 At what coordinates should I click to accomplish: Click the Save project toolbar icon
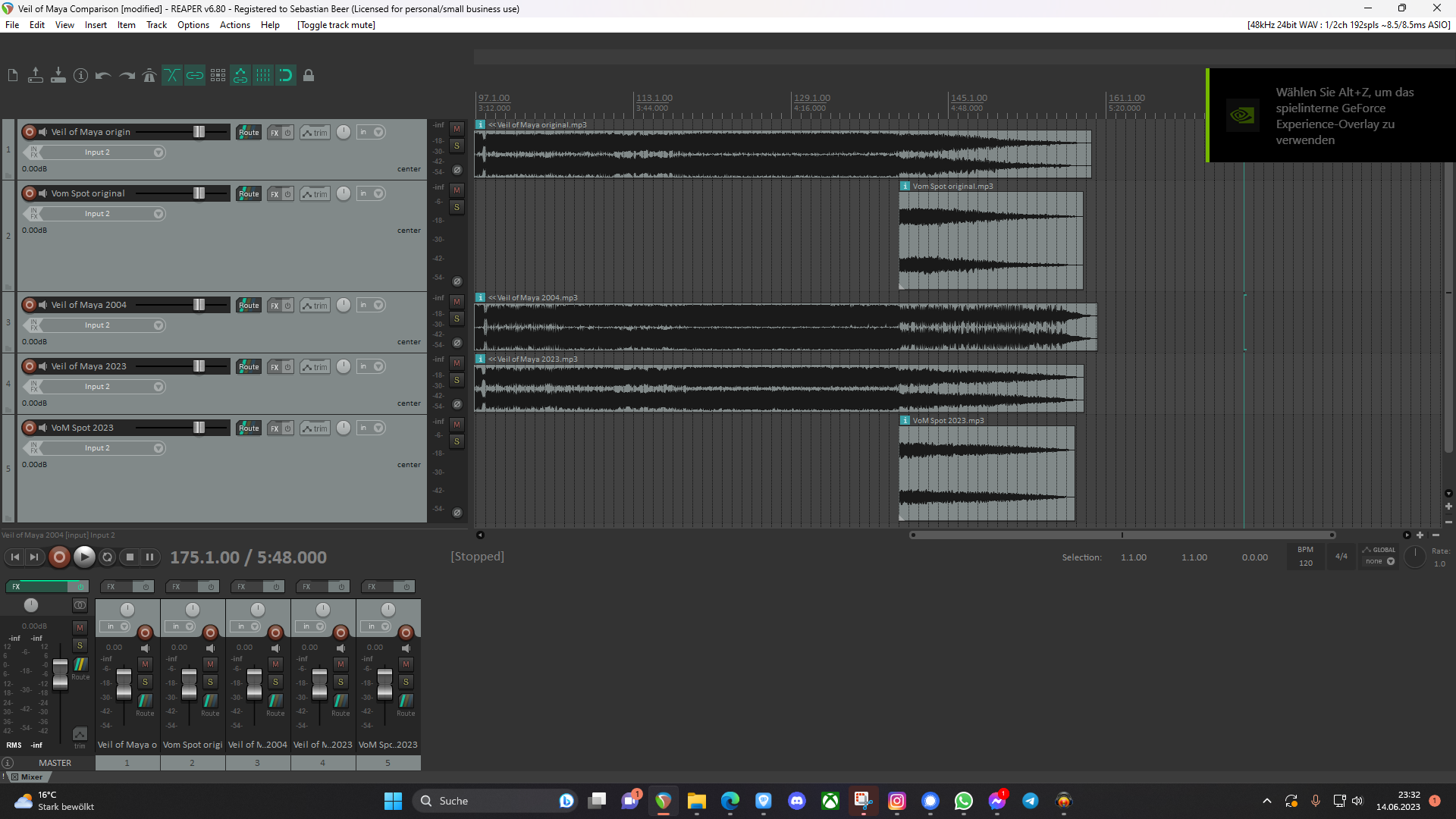pos(58,75)
